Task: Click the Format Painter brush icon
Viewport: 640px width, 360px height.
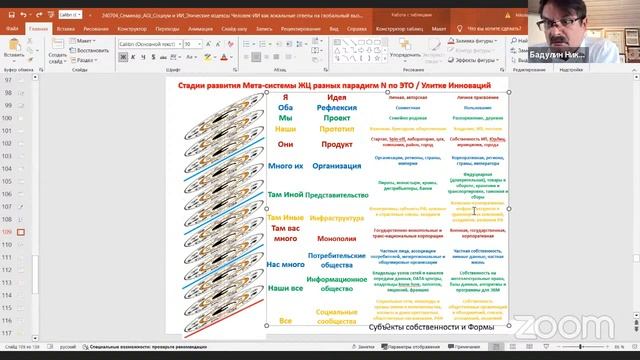Action: (x=30, y=60)
